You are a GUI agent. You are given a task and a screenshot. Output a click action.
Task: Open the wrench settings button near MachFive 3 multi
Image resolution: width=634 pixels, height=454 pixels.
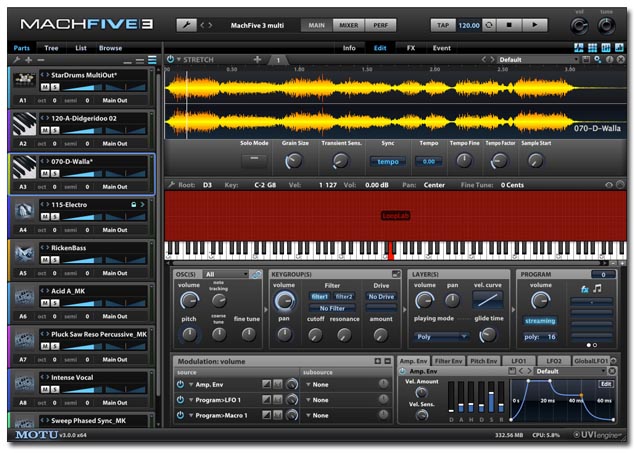(x=186, y=25)
